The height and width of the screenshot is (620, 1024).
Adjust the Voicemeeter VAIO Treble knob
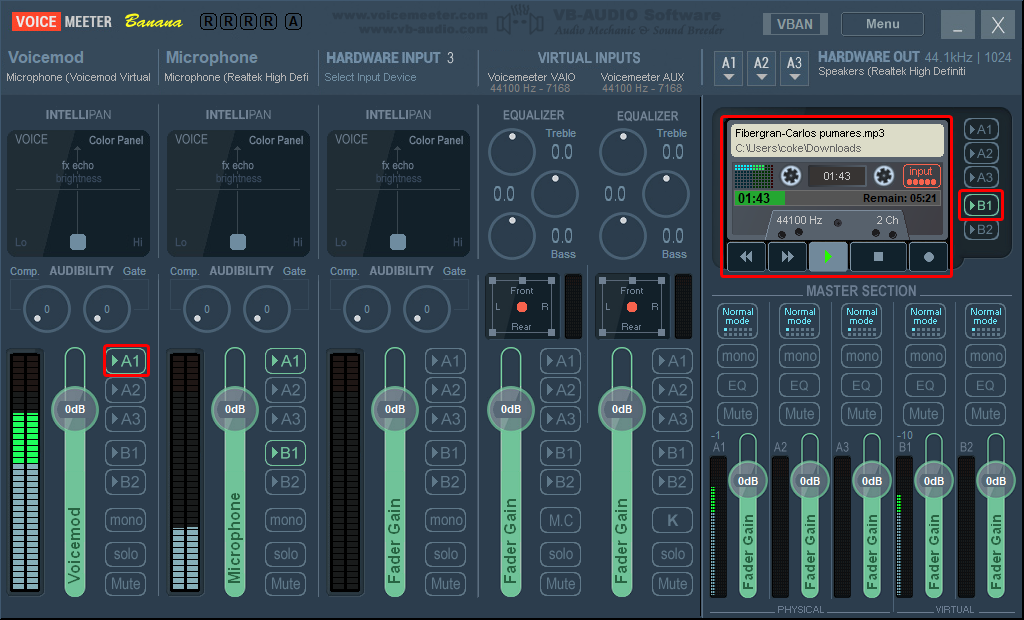tap(511, 152)
